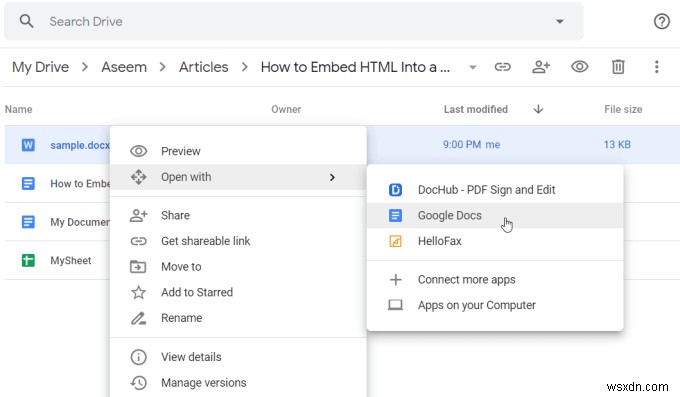The height and width of the screenshot is (397, 680).
Task: Click the Owner column header
Action: 286,109
